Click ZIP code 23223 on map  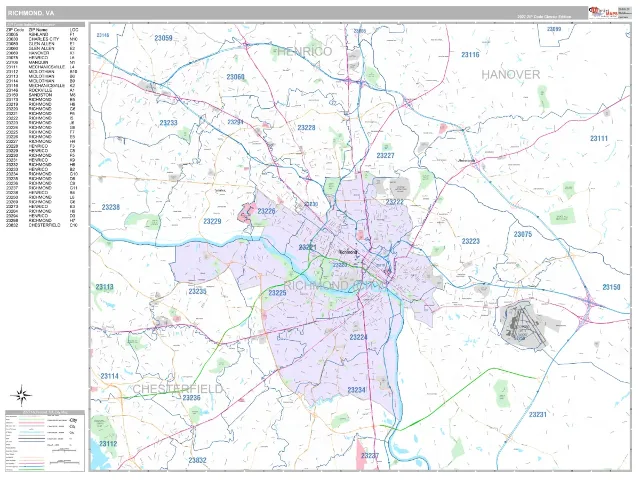pos(471,241)
